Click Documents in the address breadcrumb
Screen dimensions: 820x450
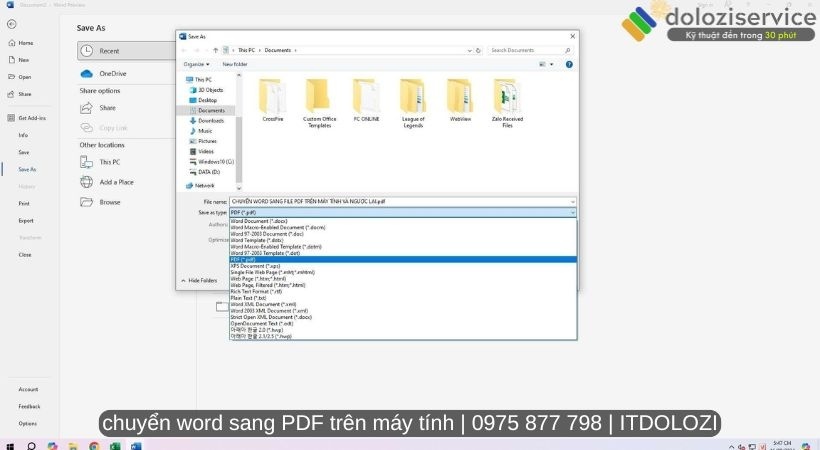tap(278, 50)
